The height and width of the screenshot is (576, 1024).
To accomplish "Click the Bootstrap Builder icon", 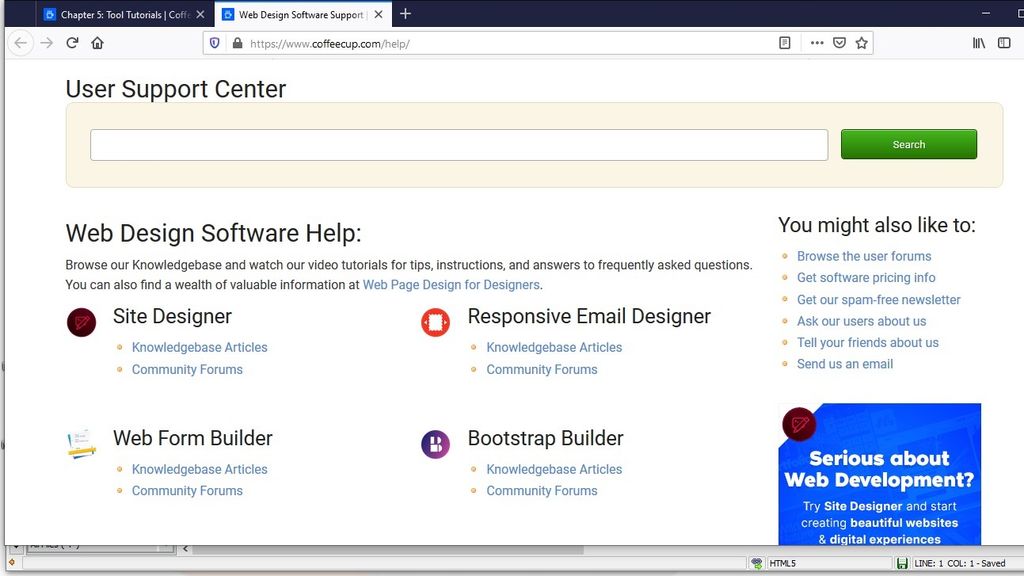I will click(x=435, y=443).
